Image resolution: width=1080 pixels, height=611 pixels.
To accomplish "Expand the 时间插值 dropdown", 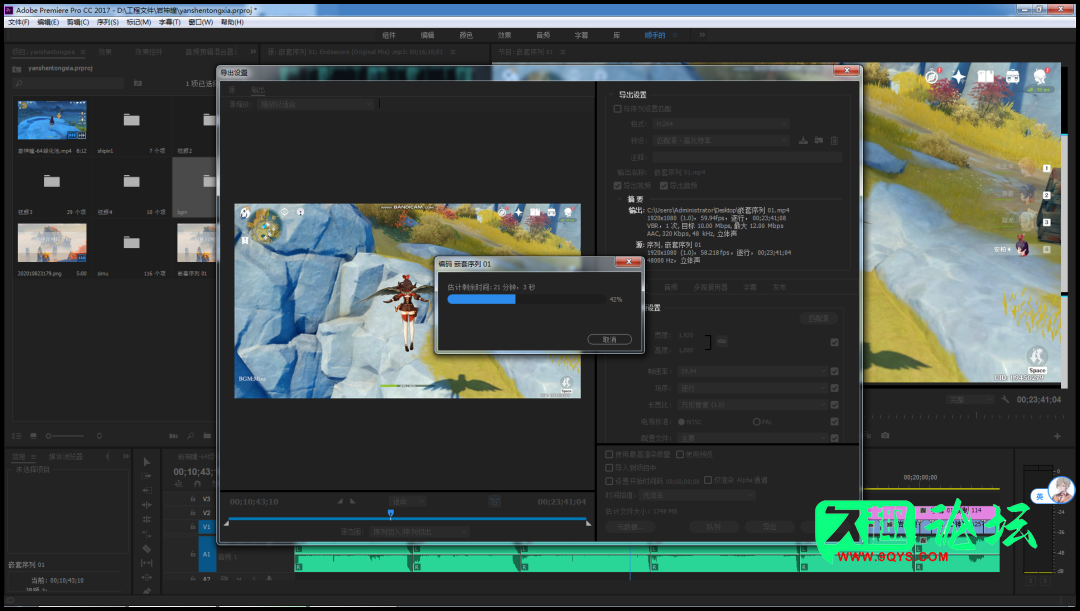I will (696, 494).
